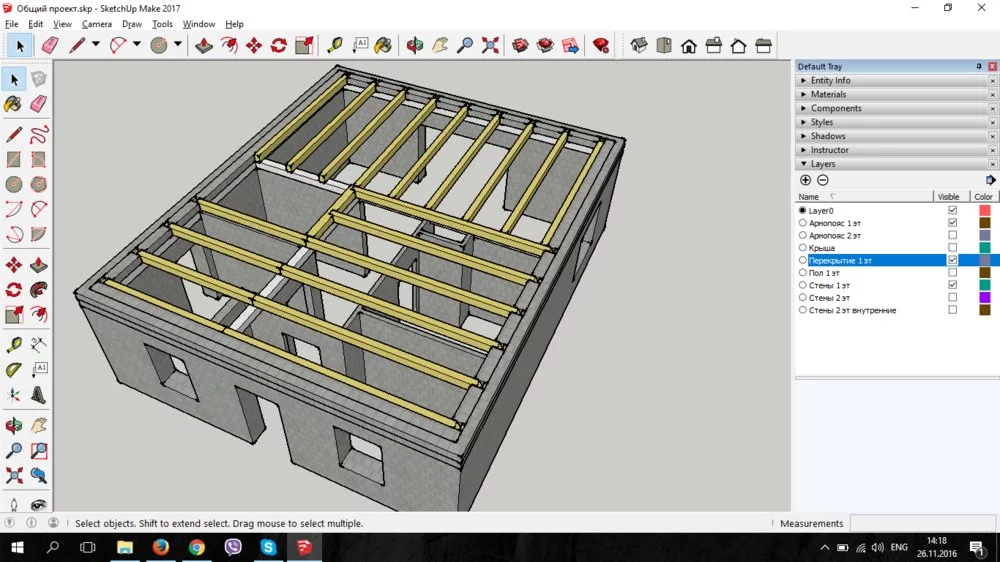Expand the Materials panel

pos(828,94)
